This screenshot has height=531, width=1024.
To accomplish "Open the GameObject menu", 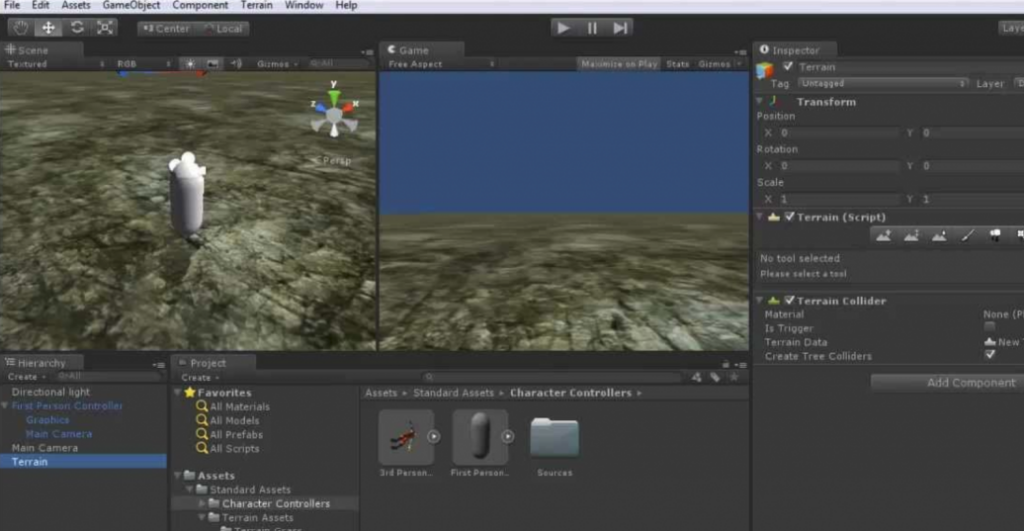I will pos(131,5).
